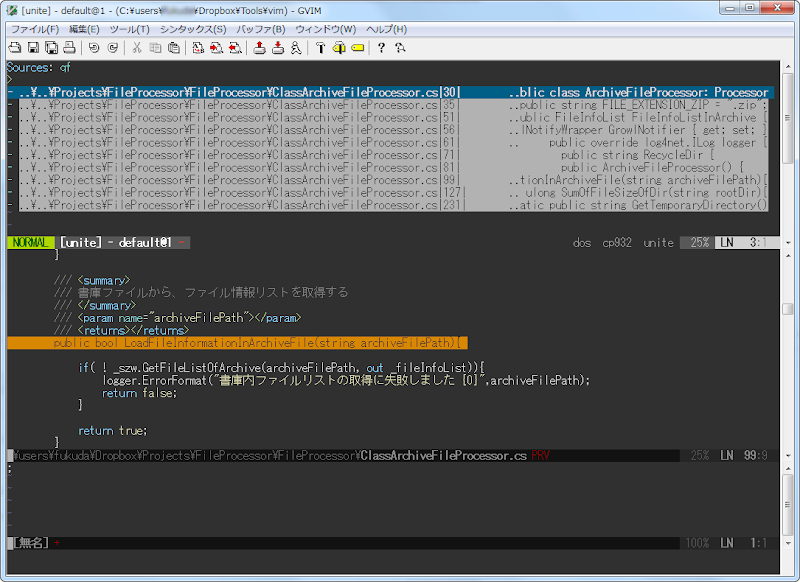Click the highlighted LoadFileInformationInArchiveFile line

click(x=238, y=343)
